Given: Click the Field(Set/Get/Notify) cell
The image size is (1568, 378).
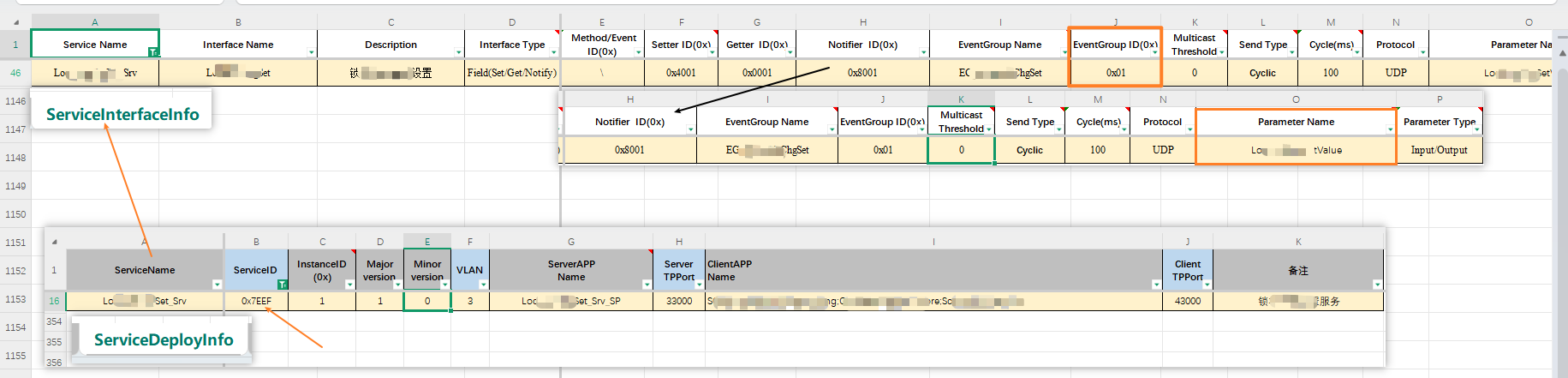Looking at the screenshot, I should click(512, 73).
